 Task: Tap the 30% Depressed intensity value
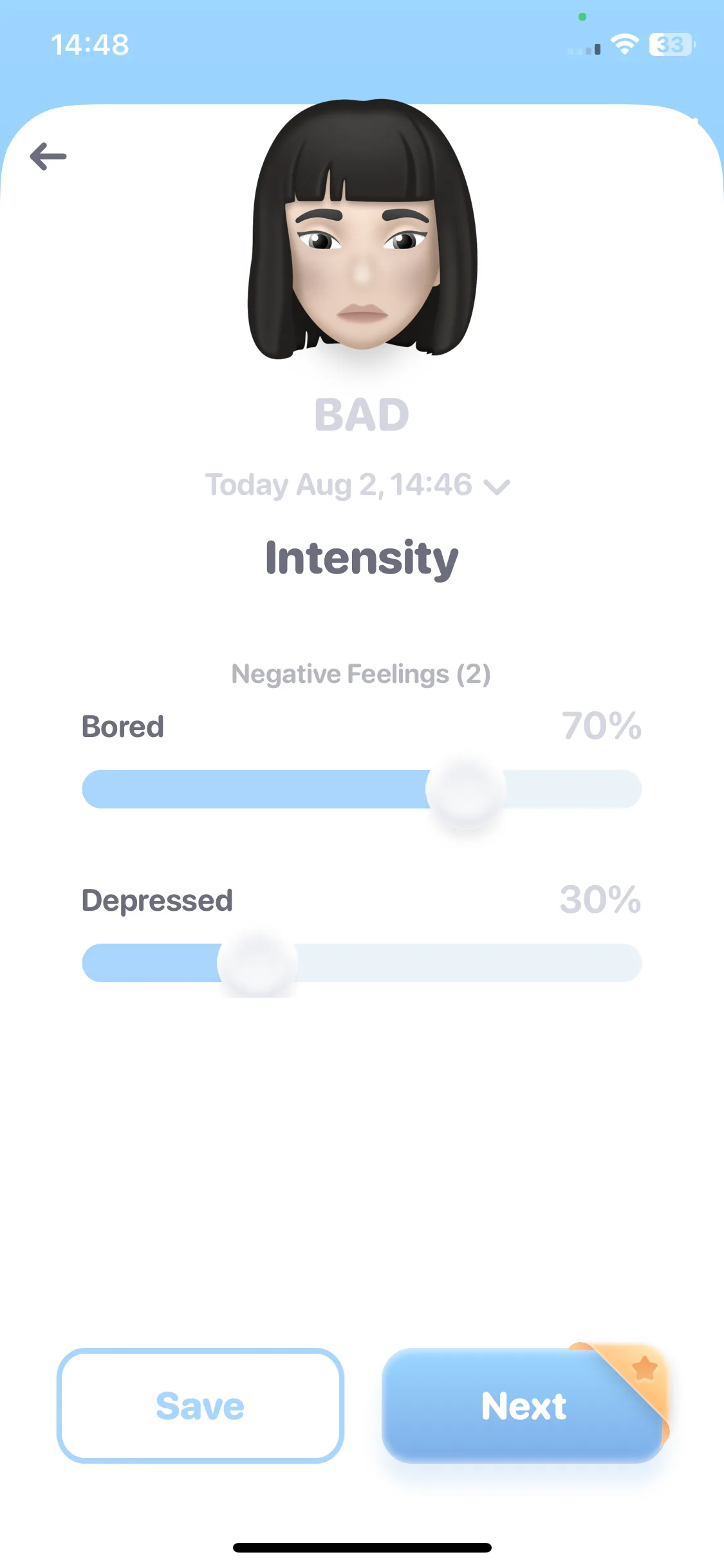600,899
